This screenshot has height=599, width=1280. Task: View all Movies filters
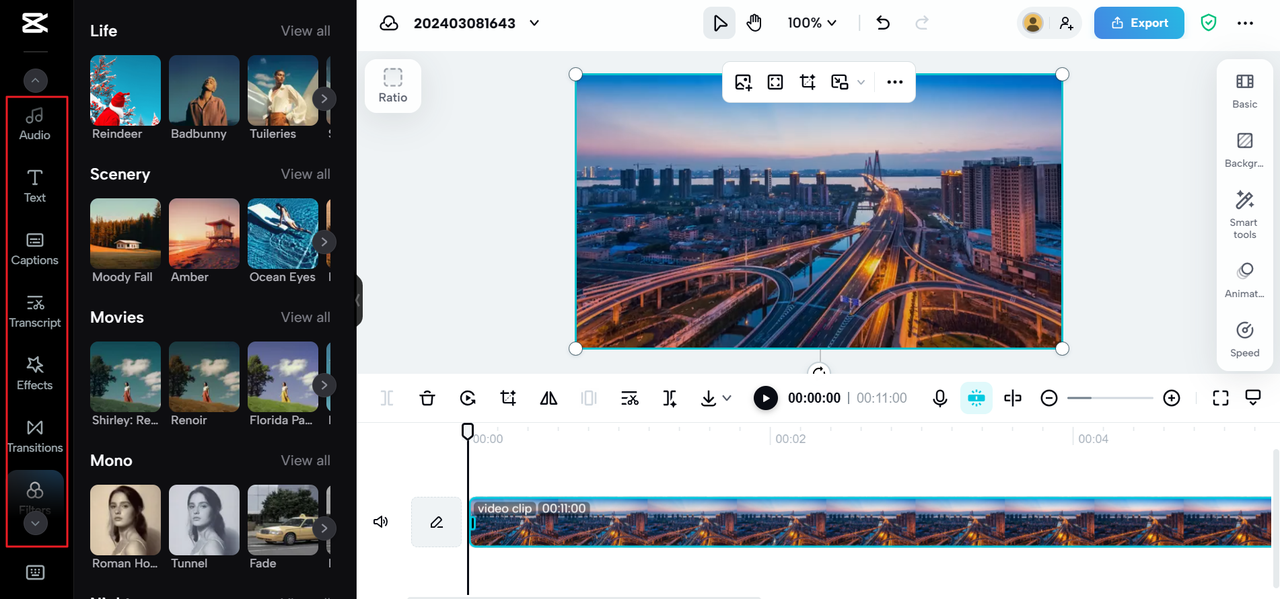305,317
